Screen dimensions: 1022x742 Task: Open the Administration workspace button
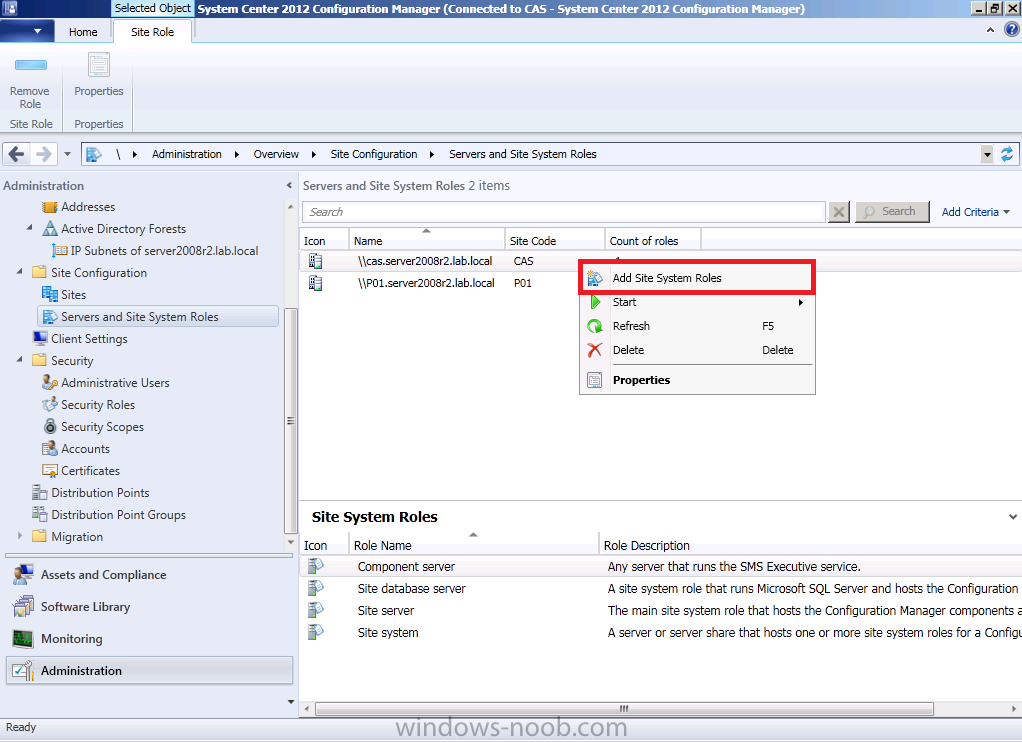click(149, 670)
